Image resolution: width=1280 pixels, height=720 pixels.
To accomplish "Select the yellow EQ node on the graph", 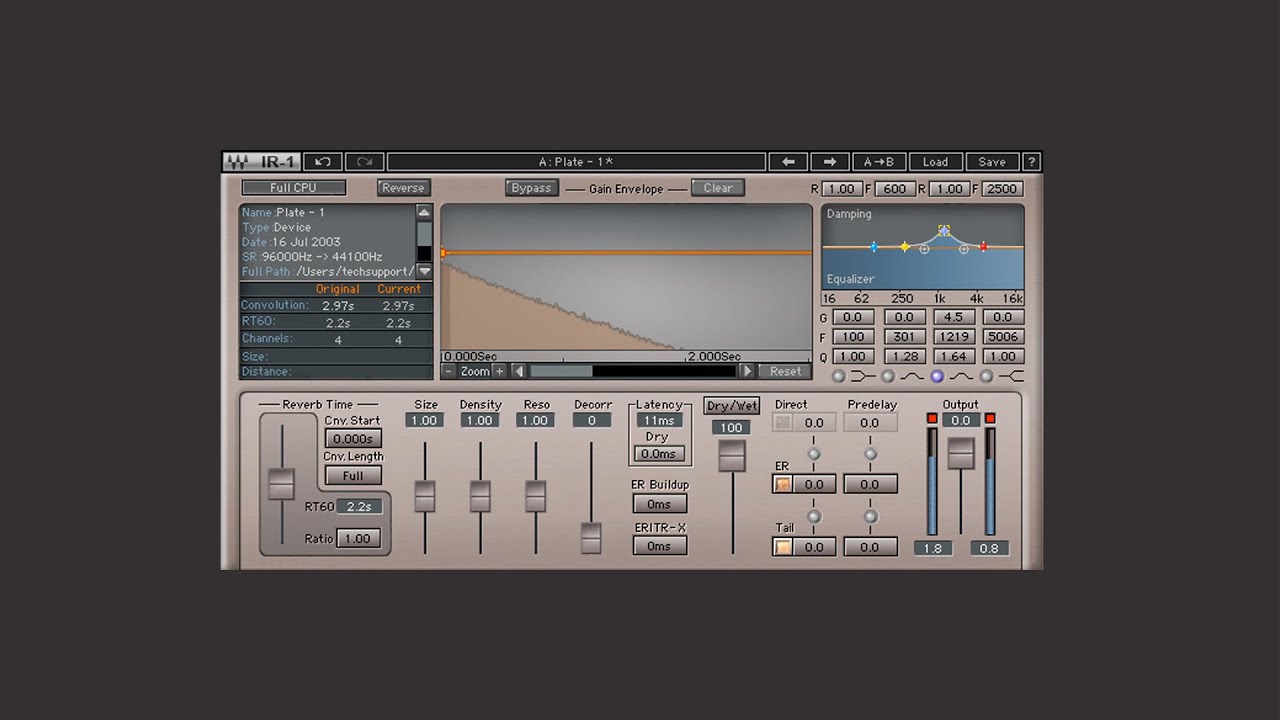I will (905, 246).
